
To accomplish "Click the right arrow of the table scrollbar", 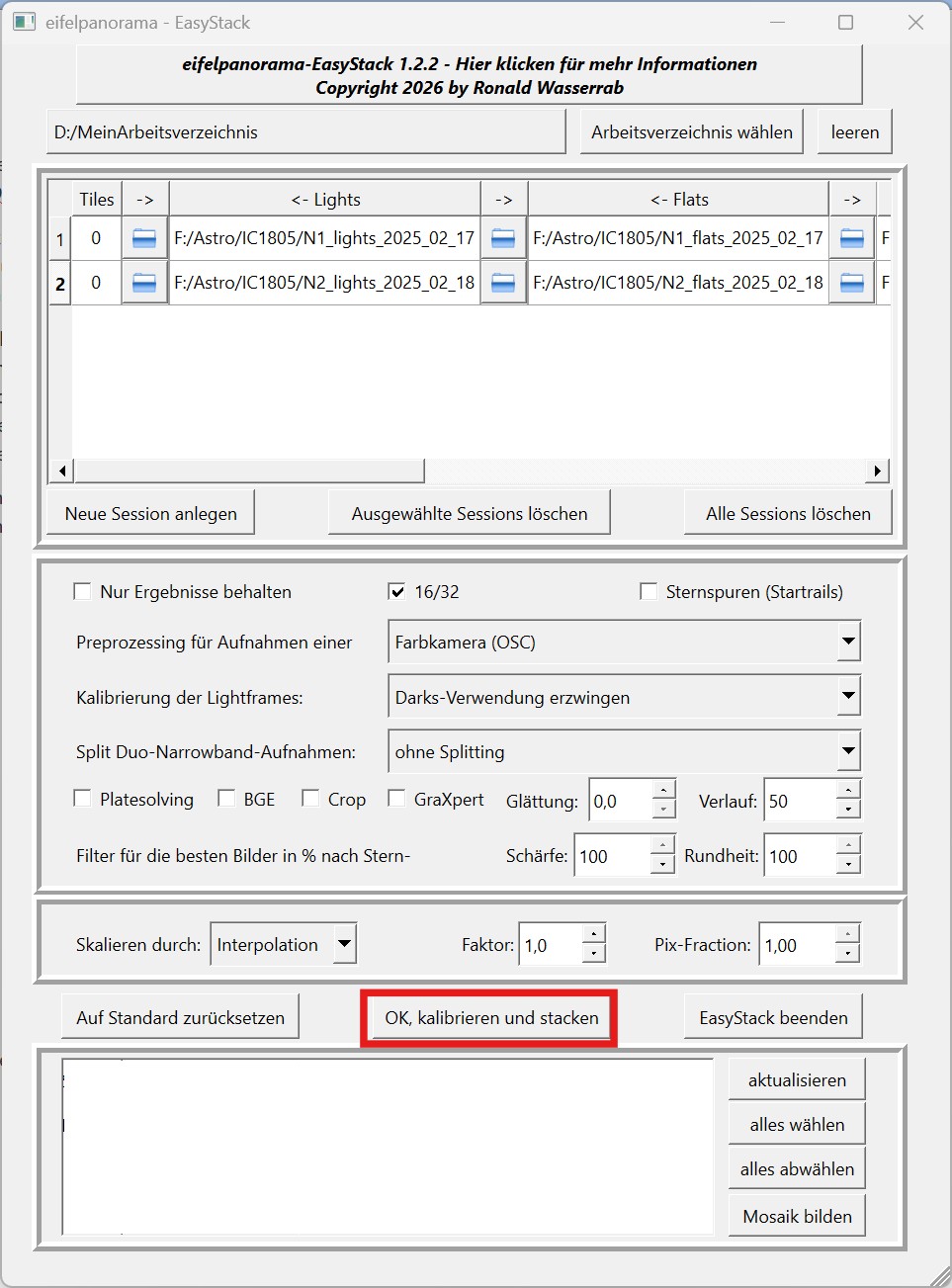I will (877, 471).
